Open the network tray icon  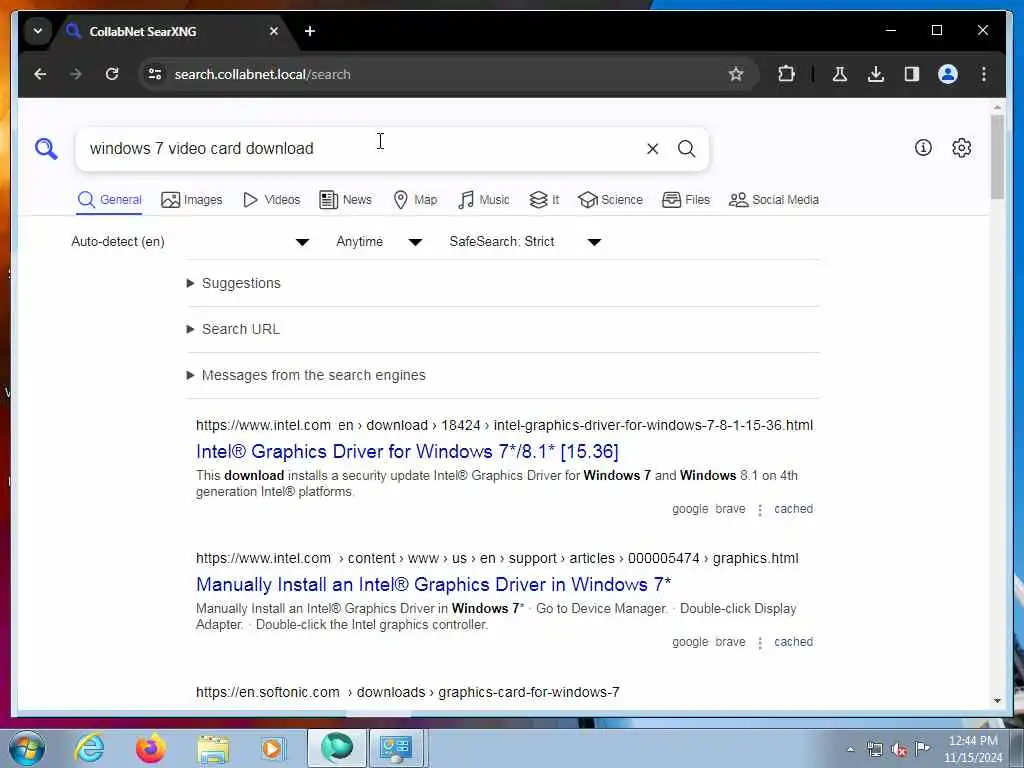coord(874,750)
